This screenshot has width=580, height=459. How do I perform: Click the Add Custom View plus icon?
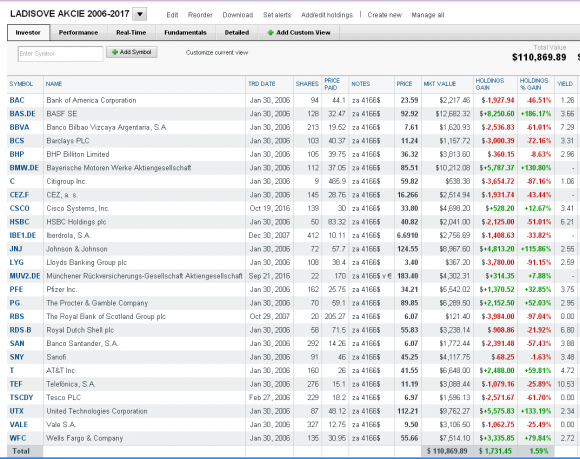coord(270,33)
